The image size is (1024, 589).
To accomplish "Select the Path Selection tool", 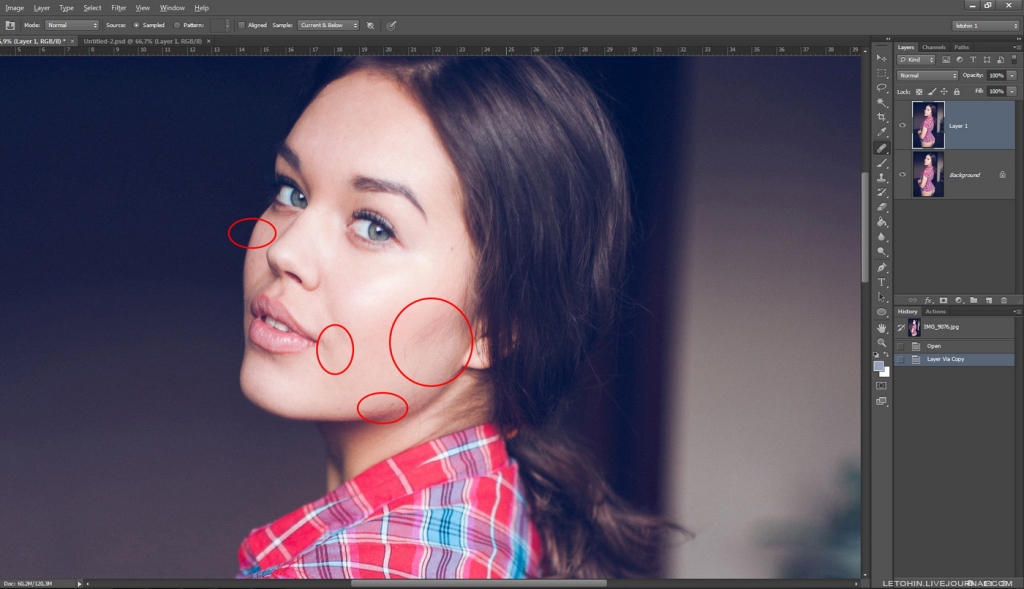I will (x=882, y=298).
